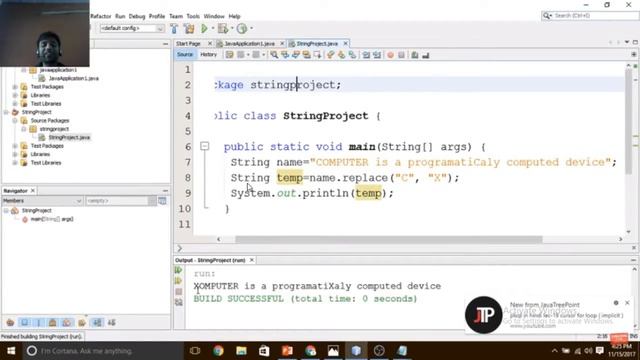Image resolution: width=640 pixels, height=360 pixels.
Task: Click the red Start Macro Recording icon
Action: pyautogui.click(x=391, y=55)
